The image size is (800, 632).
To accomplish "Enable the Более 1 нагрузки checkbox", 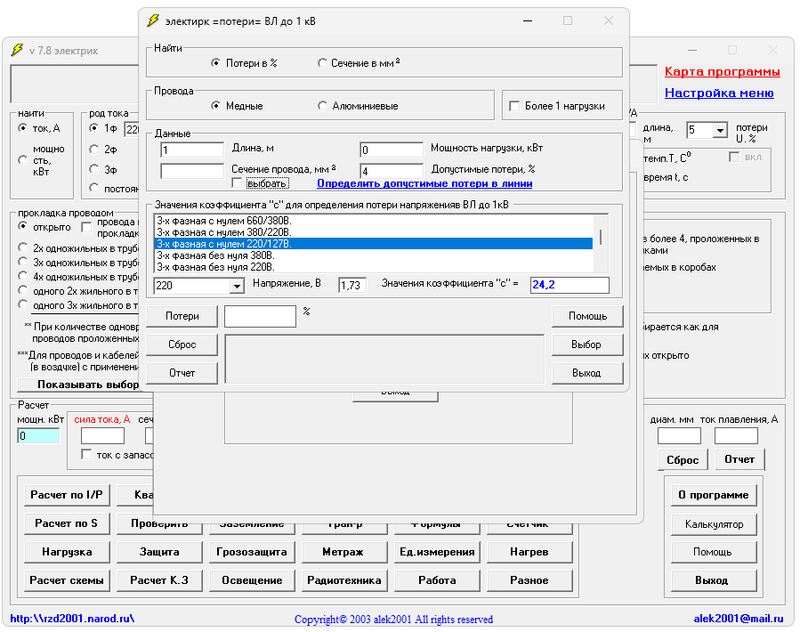I will pos(514,106).
